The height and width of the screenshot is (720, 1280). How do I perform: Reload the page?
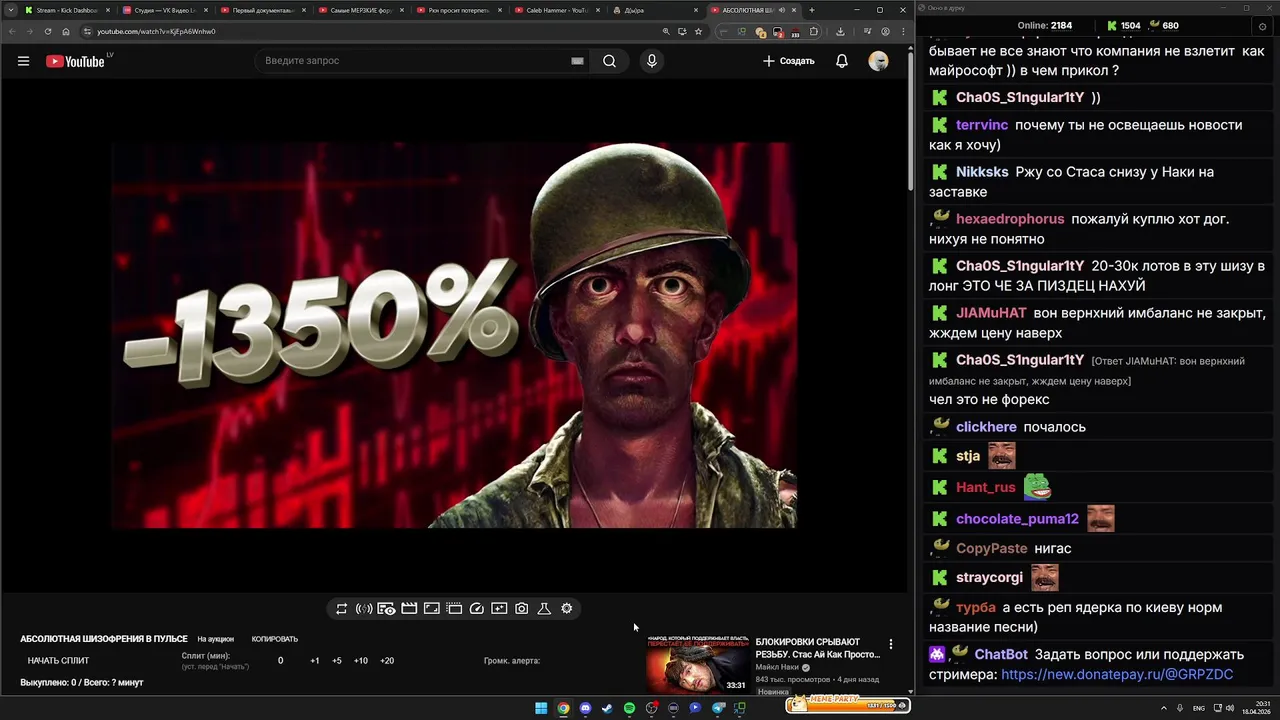pos(47,31)
